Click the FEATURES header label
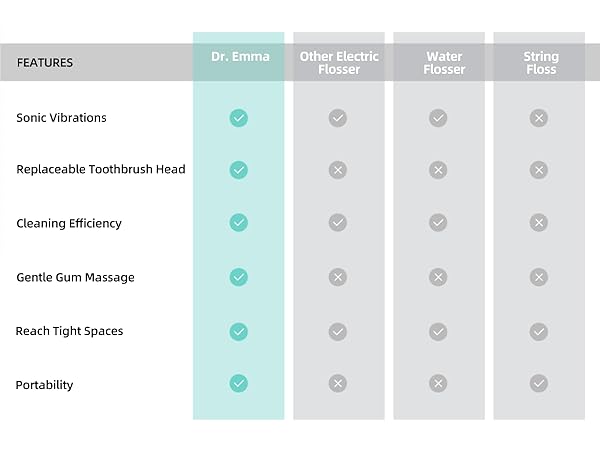The width and height of the screenshot is (600, 450). 44,62
